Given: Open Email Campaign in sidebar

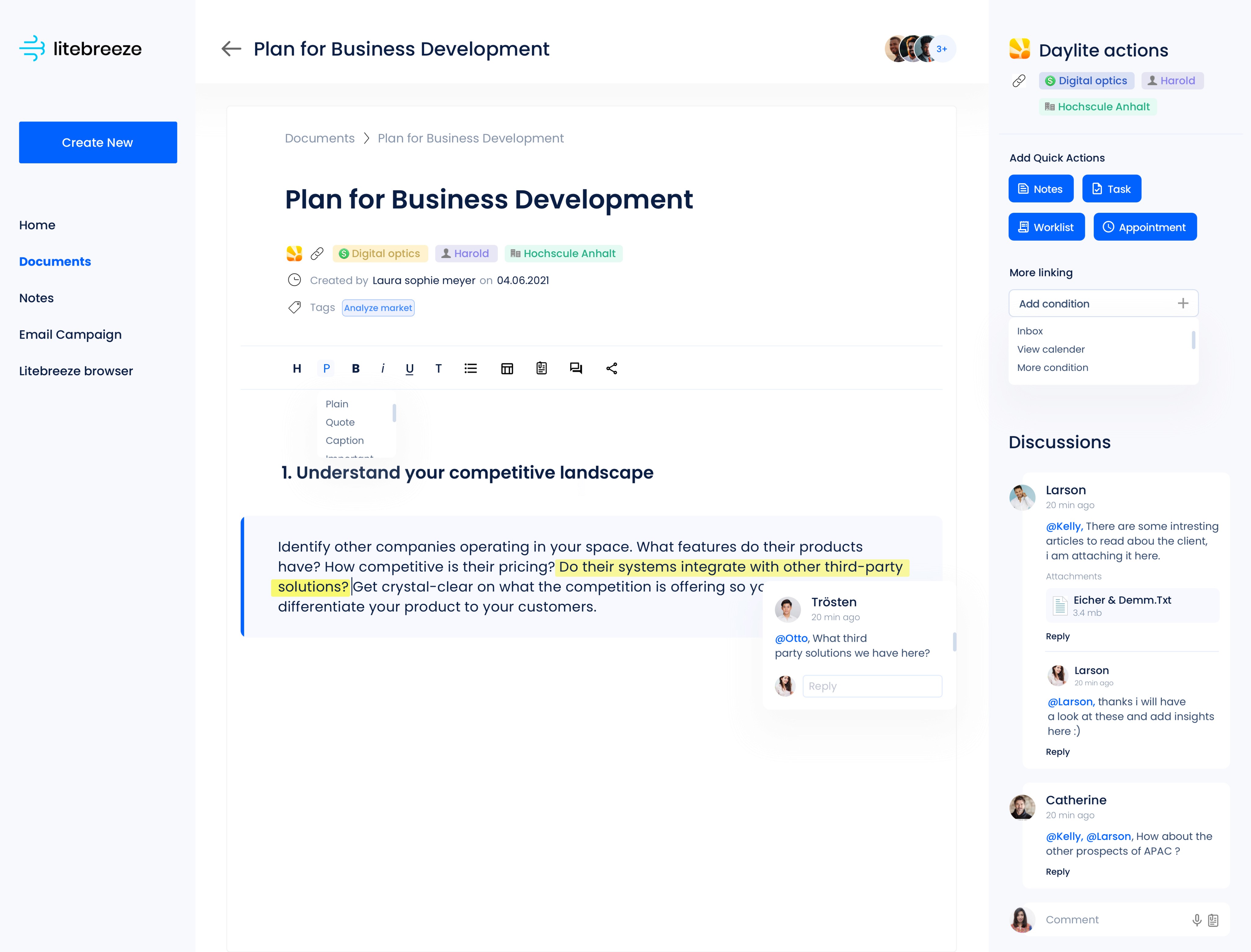Looking at the screenshot, I should [x=70, y=334].
